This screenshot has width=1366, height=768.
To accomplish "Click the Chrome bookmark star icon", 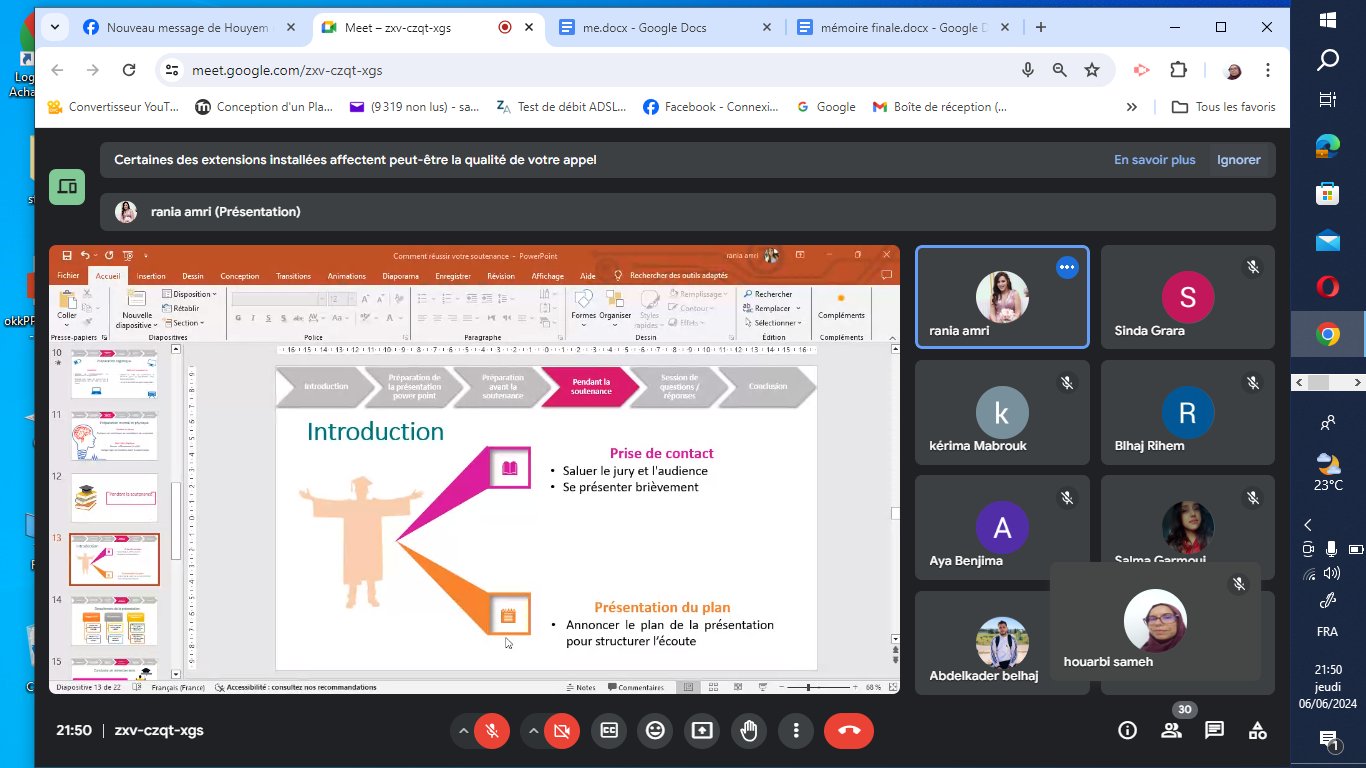I will pyautogui.click(x=1092, y=70).
